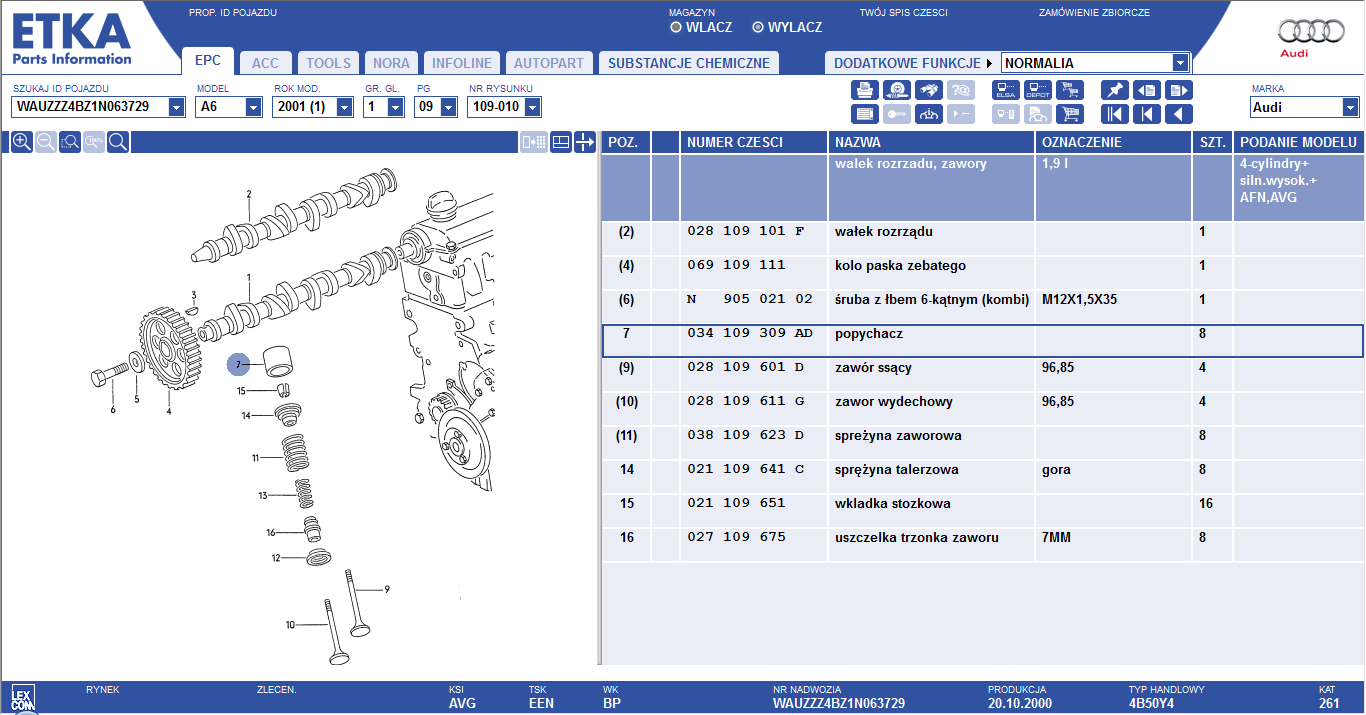1366x715 pixels.
Task: Click callout number 14 in the illustration
Action: [x=246, y=416]
